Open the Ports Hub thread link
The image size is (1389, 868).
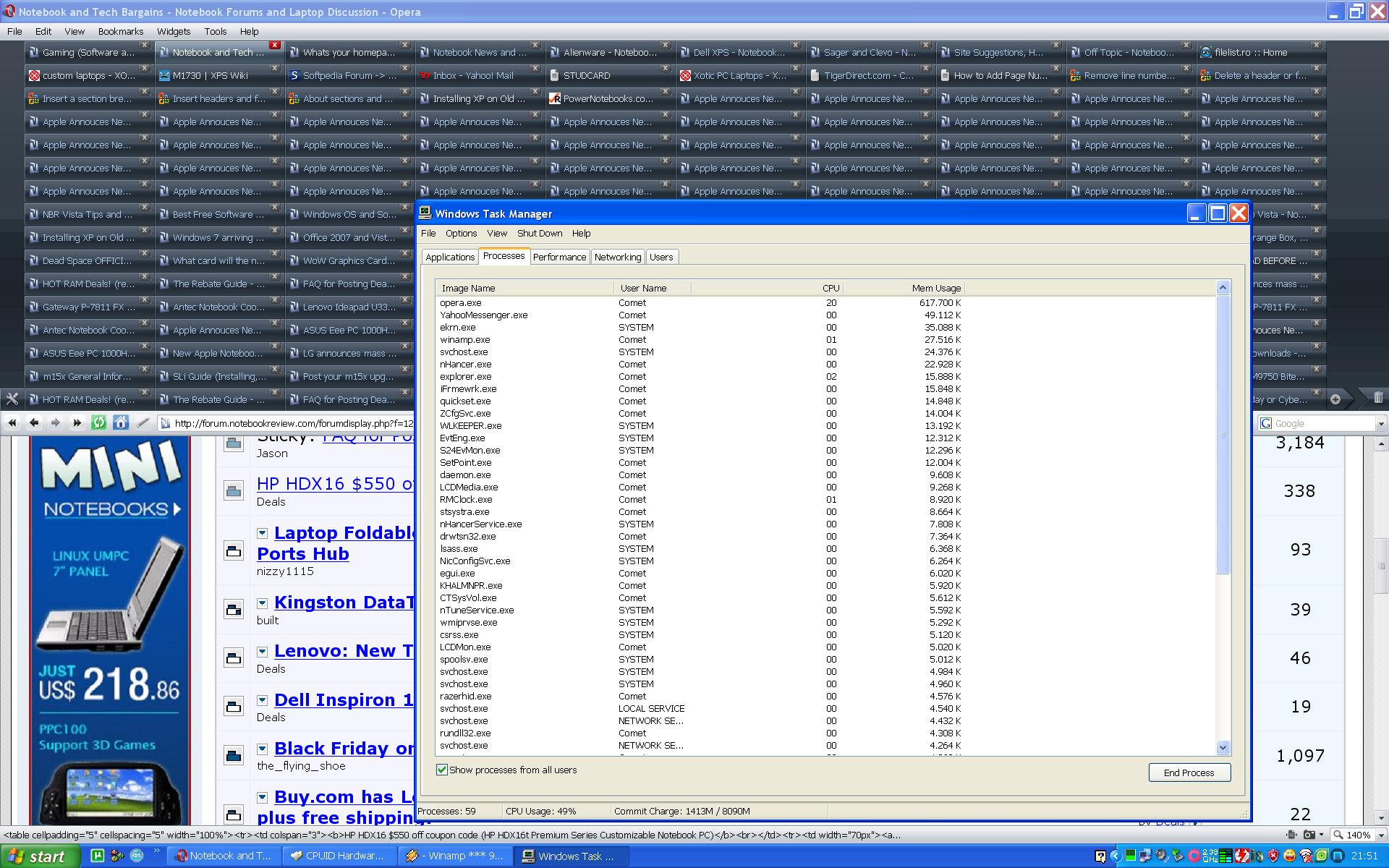pos(303,553)
